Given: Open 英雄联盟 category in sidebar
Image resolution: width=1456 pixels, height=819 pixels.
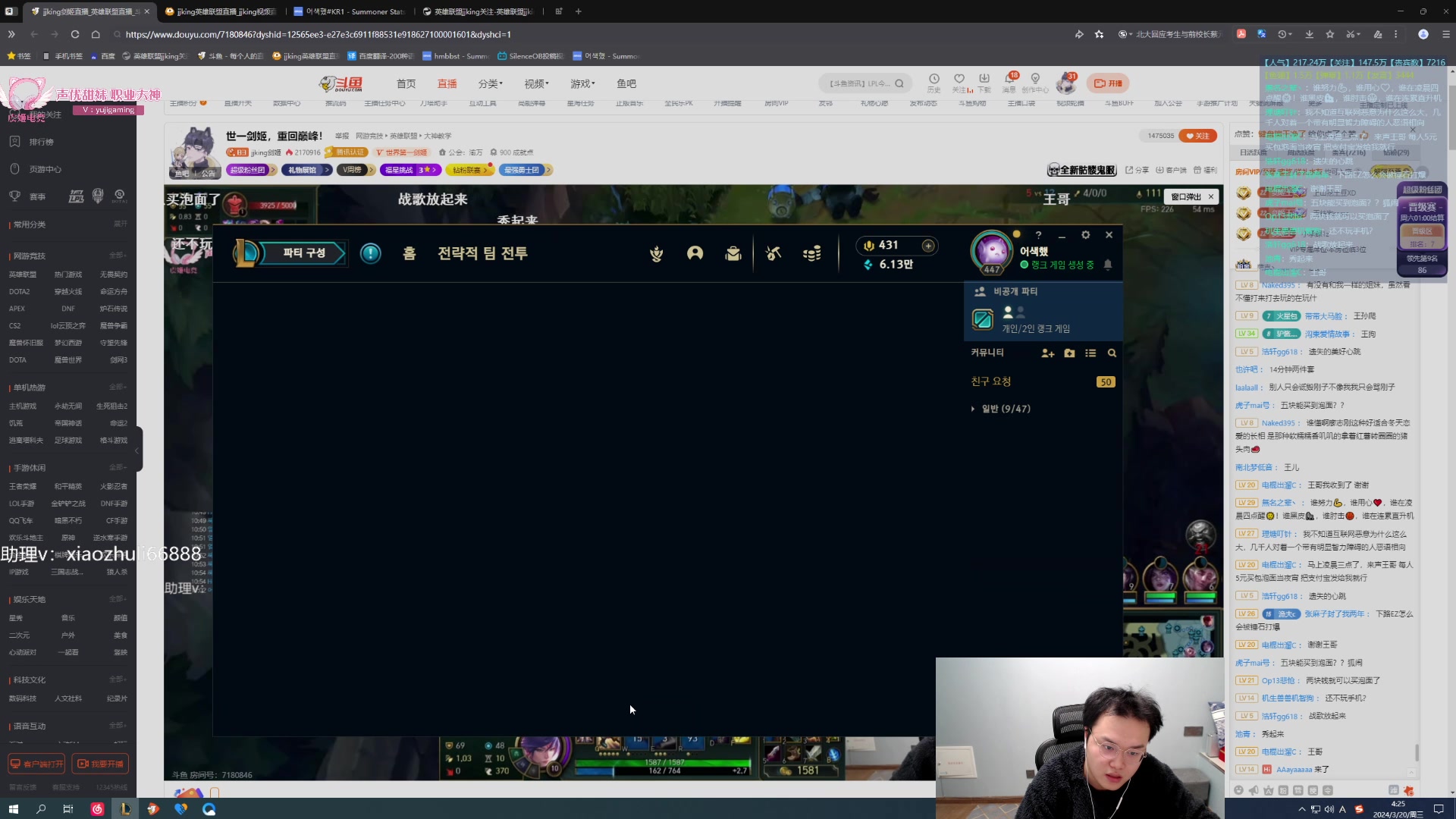Looking at the screenshot, I should (23, 275).
